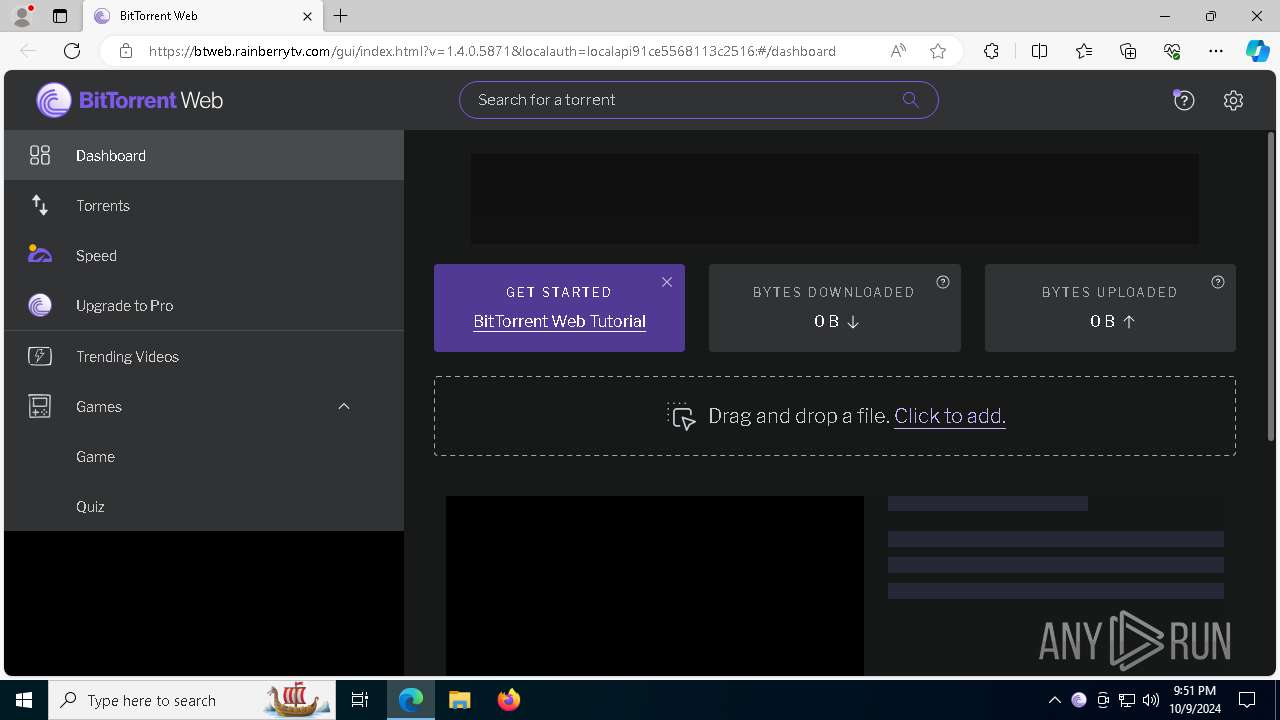
Task: Open the notification center
Action: coord(1247,700)
